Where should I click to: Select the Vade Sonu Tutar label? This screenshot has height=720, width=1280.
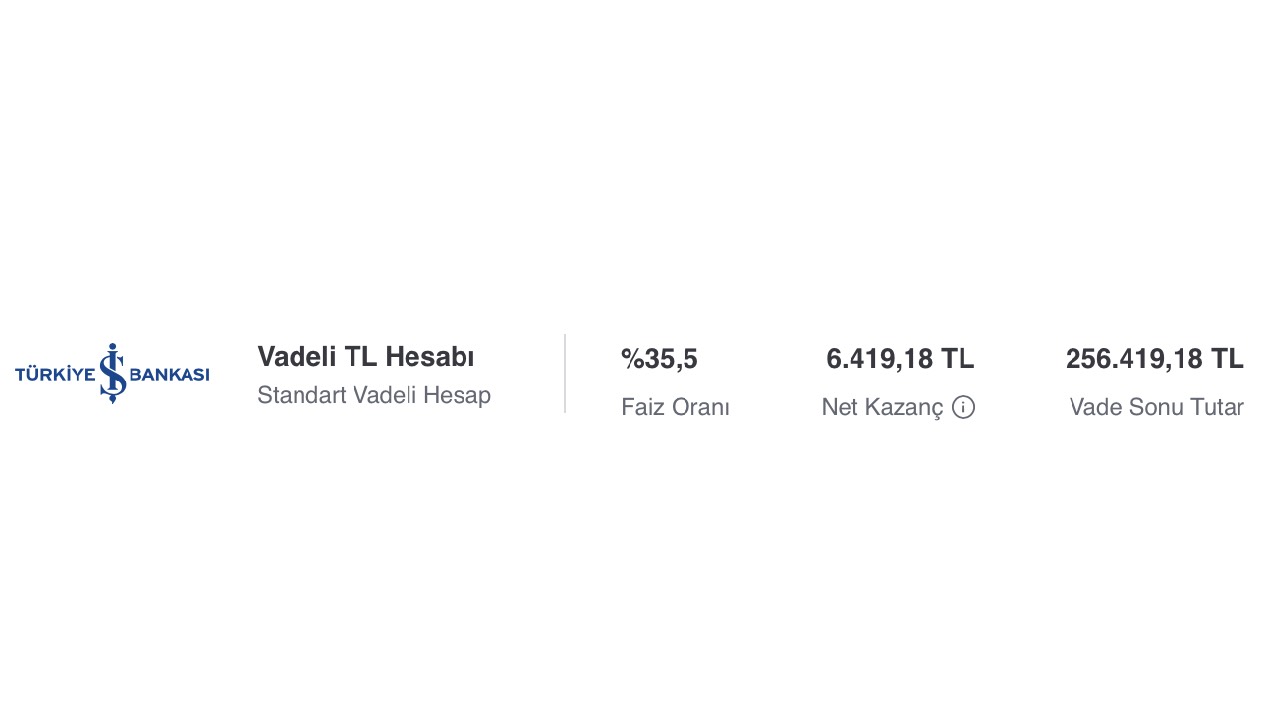(x=1156, y=407)
